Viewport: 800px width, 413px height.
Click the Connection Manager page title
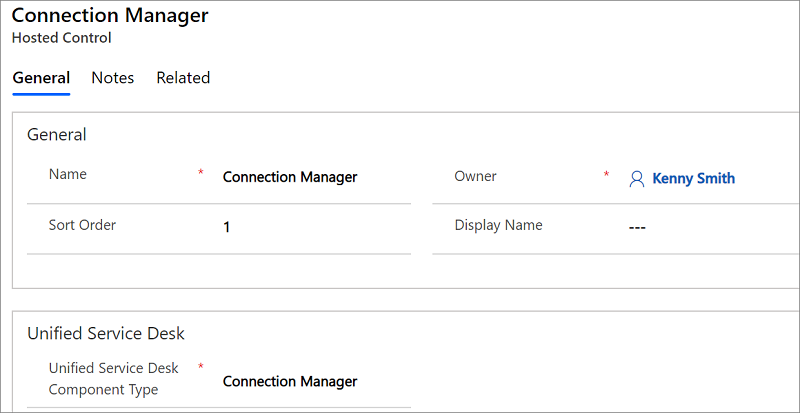[x=110, y=16]
